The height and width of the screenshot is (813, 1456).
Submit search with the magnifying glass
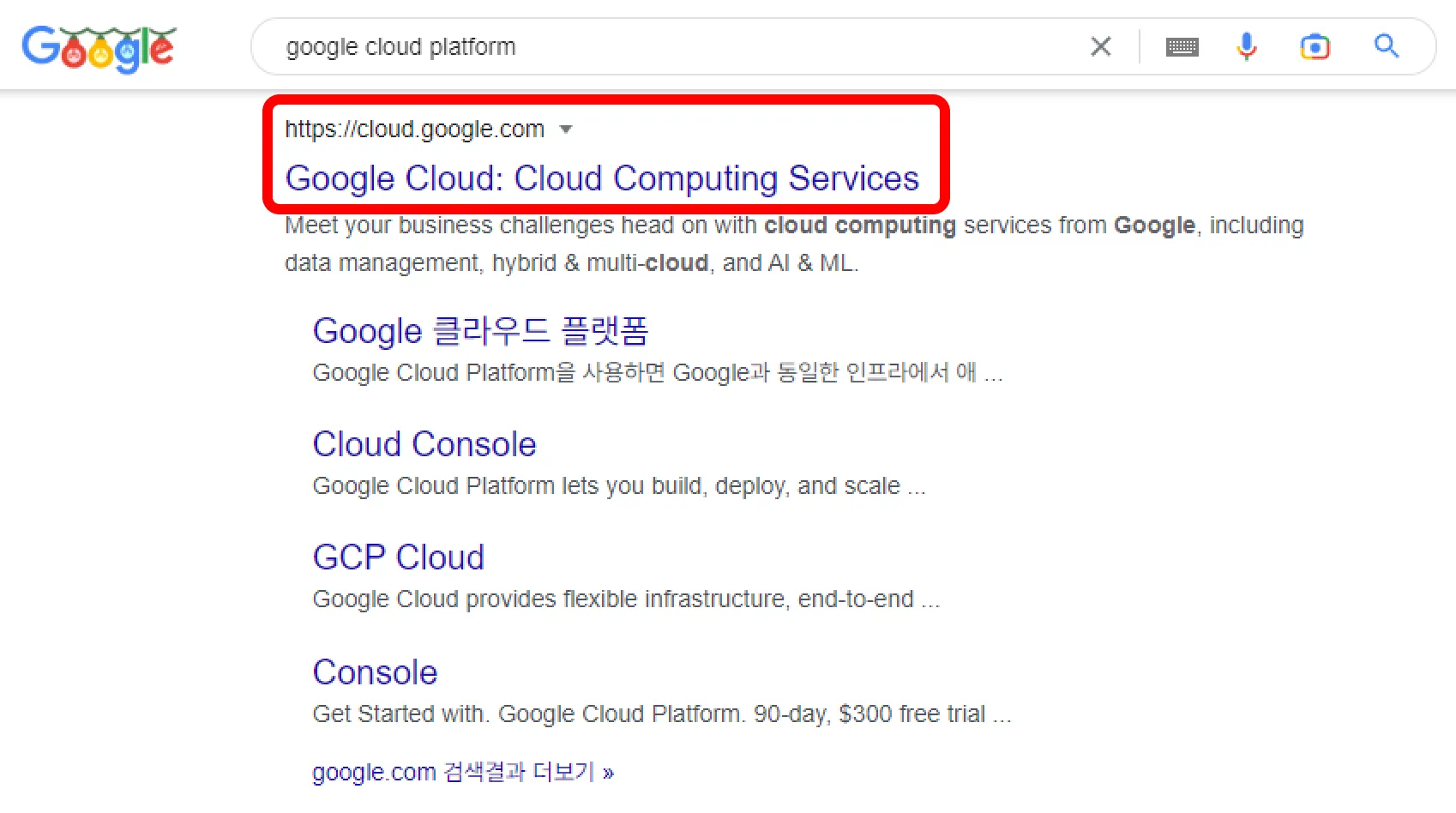(x=1386, y=46)
